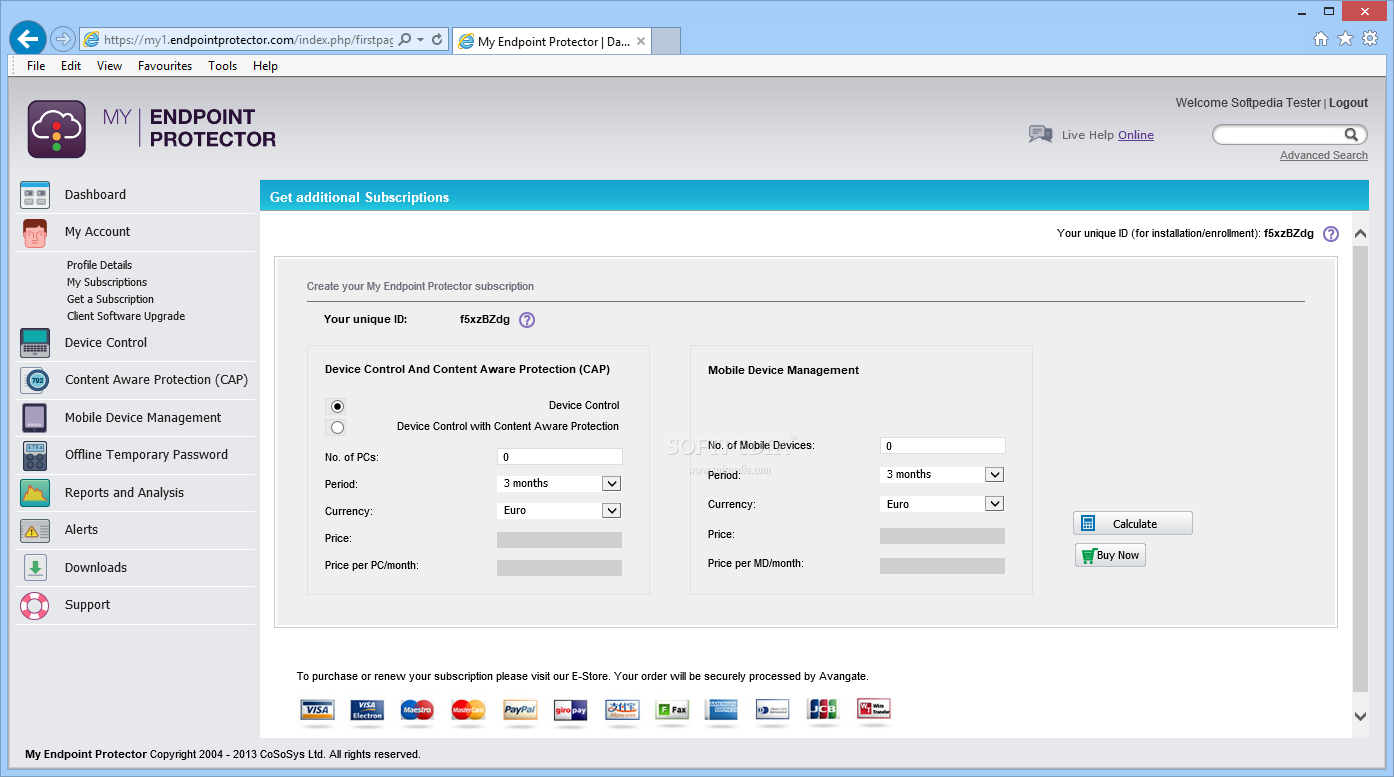Image resolution: width=1394 pixels, height=777 pixels.
Task: Click the No. of Mobile Devices field
Action: coord(942,446)
